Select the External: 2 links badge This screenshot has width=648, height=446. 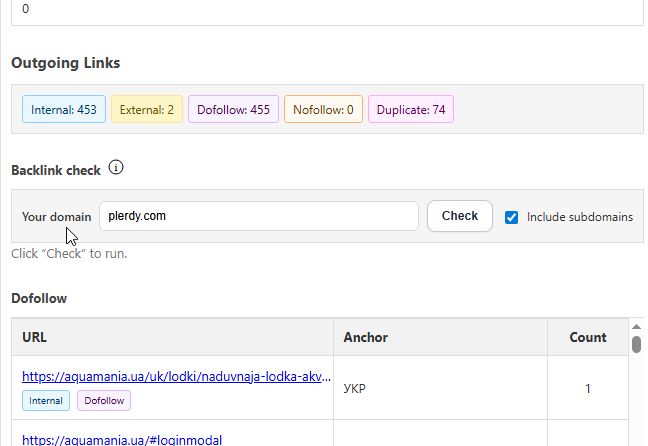coord(146,110)
